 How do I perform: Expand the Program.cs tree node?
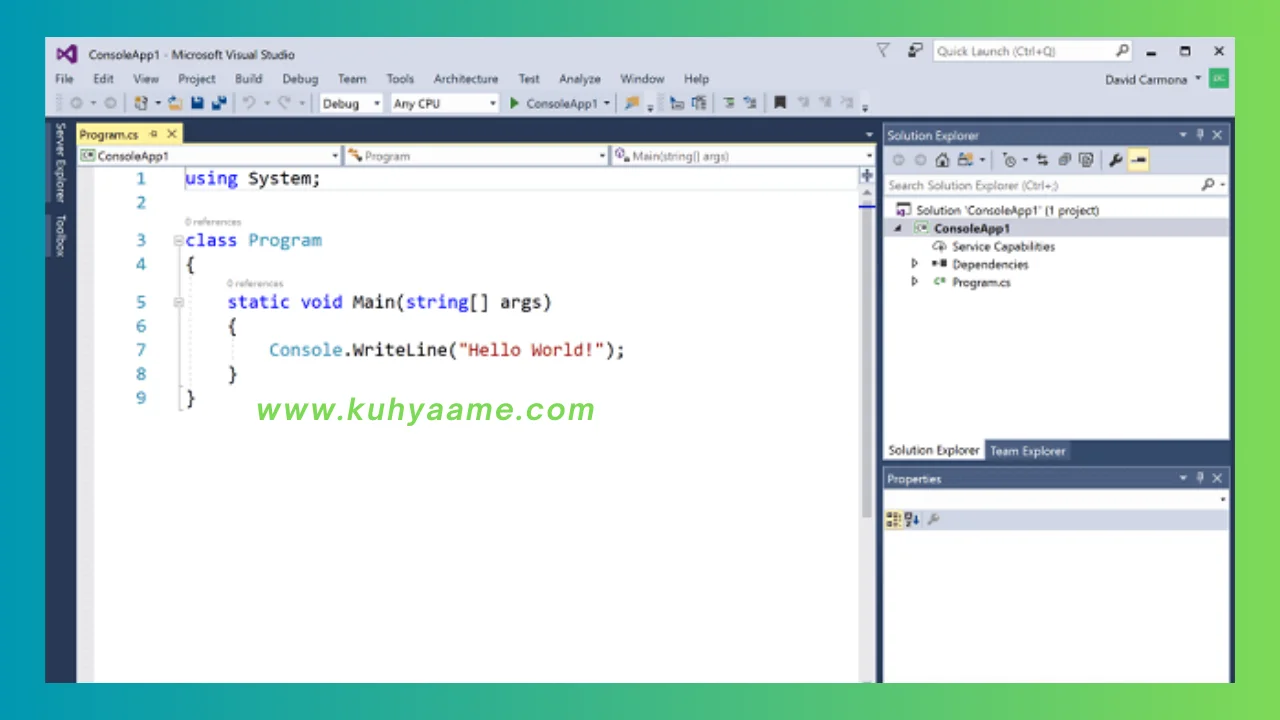tap(914, 282)
